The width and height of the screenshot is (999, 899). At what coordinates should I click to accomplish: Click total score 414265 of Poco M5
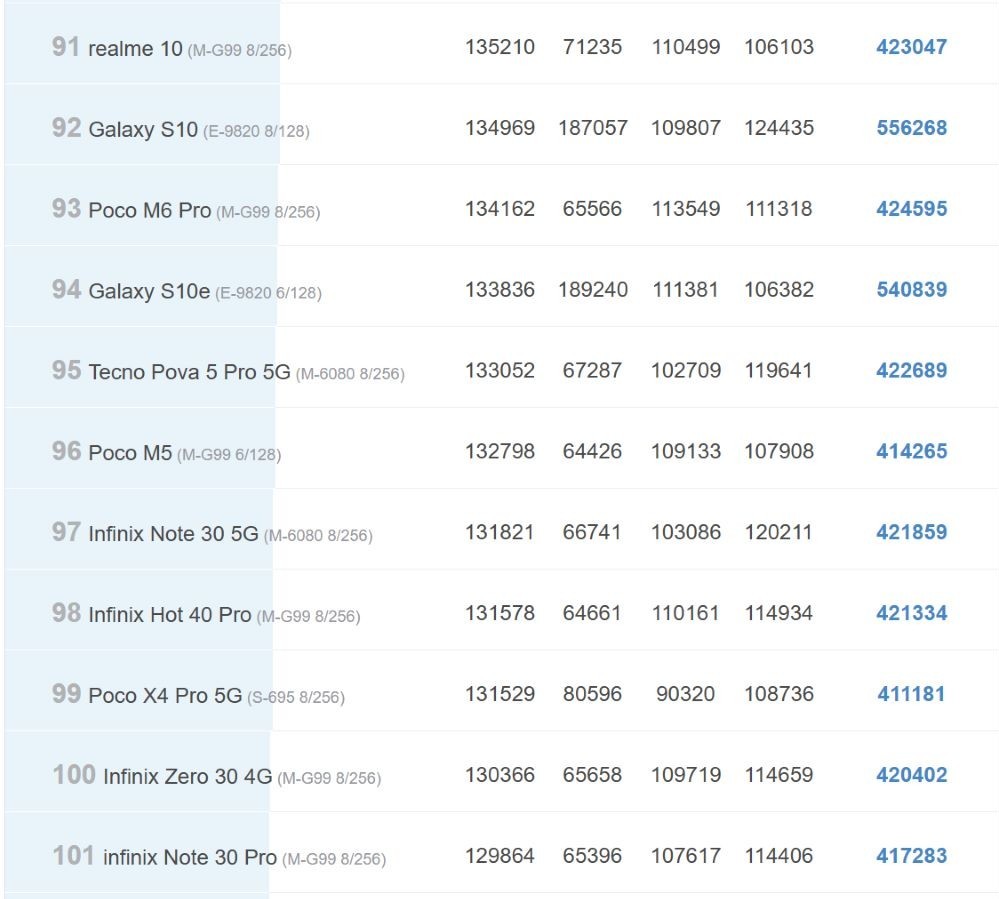911,451
